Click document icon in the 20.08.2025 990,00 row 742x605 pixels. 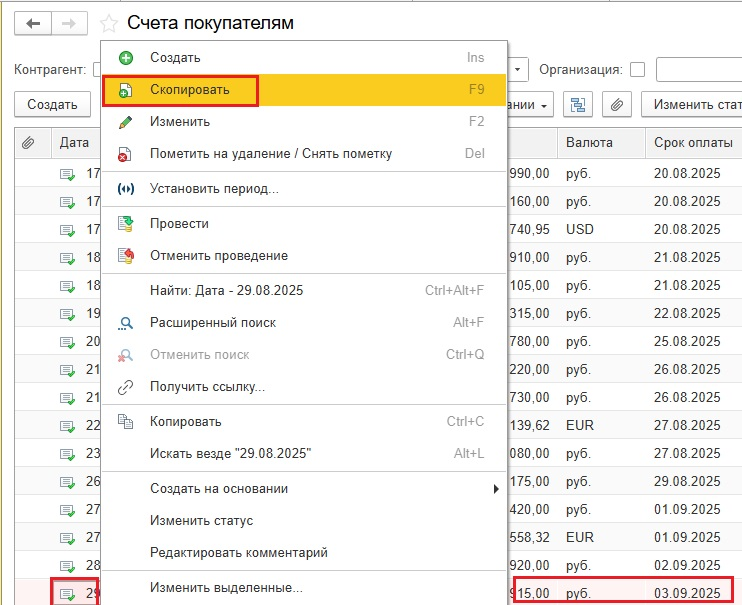pos(67,175)
